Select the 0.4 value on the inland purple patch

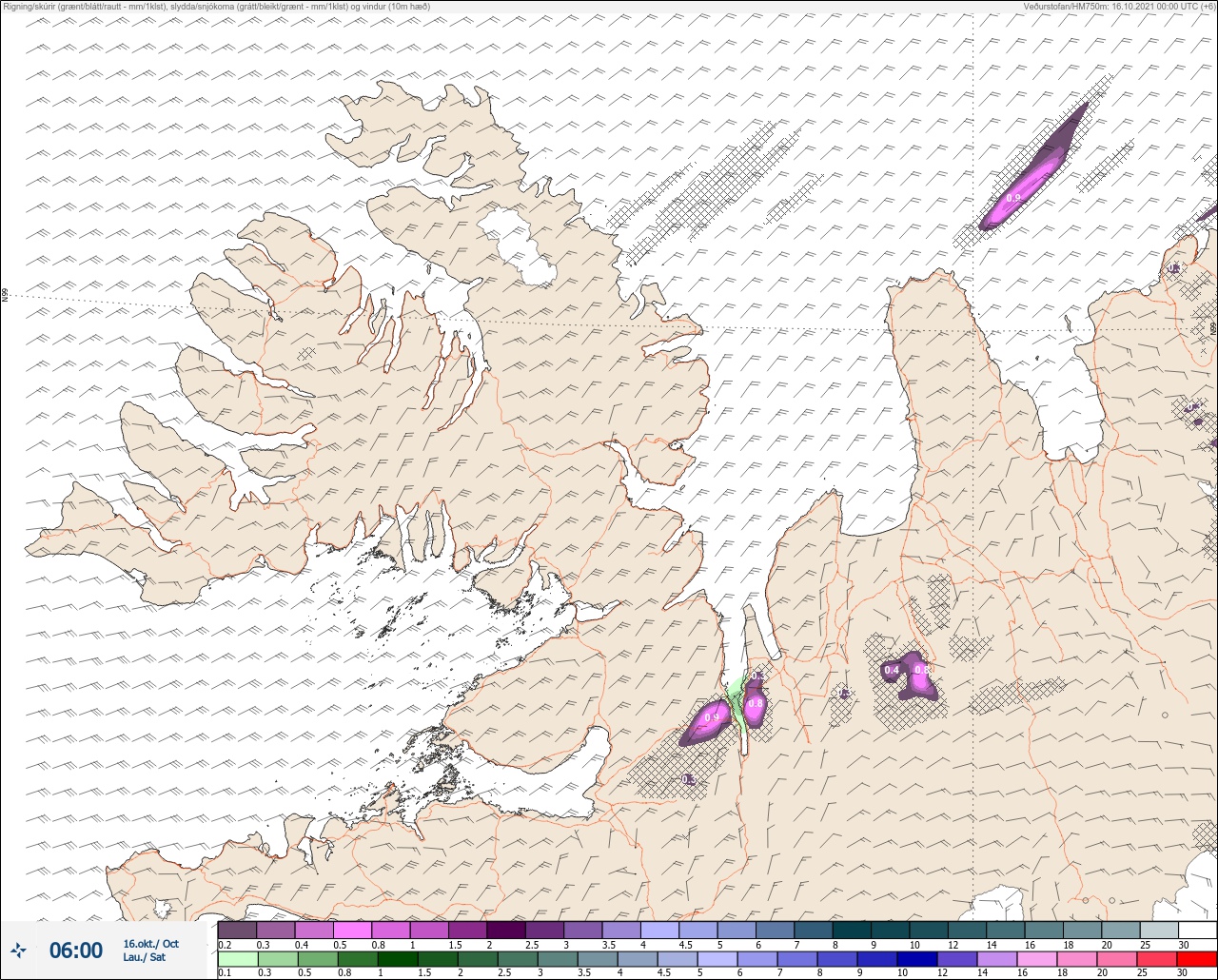point(892,671)
